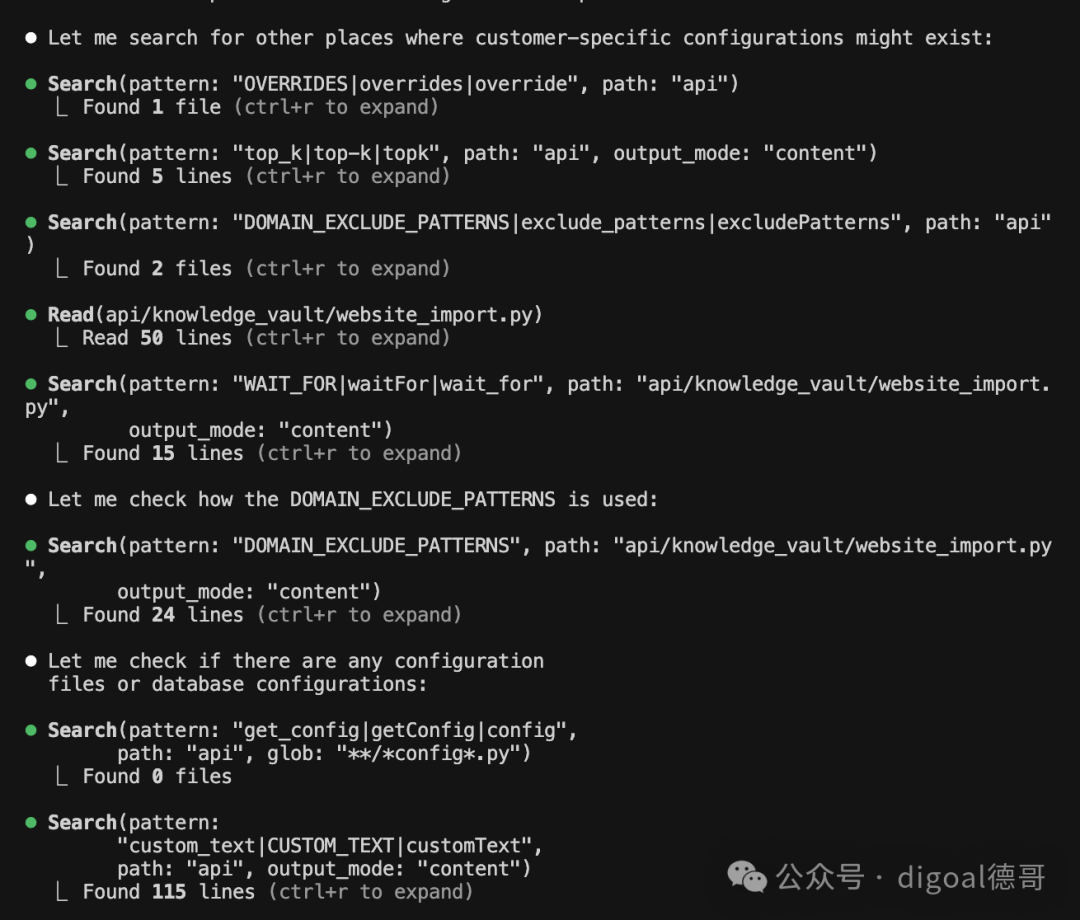Click green bullet beside get_config search
This screenshot has height=920, width=1080.
click(x=31, y=730)
